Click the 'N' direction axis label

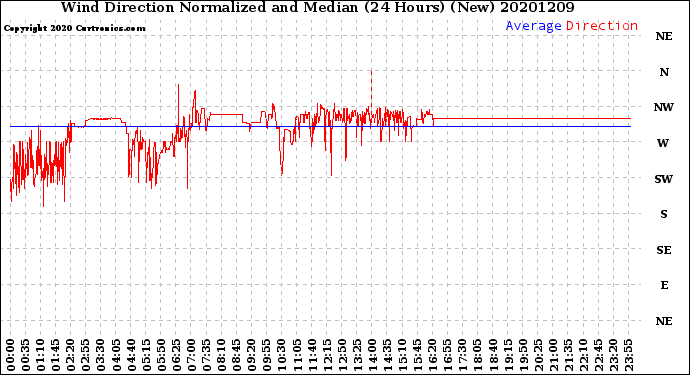[664, 72]
